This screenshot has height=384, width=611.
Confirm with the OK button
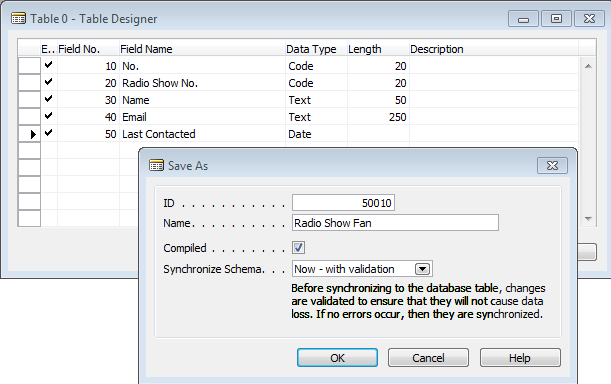click(337, 357)
